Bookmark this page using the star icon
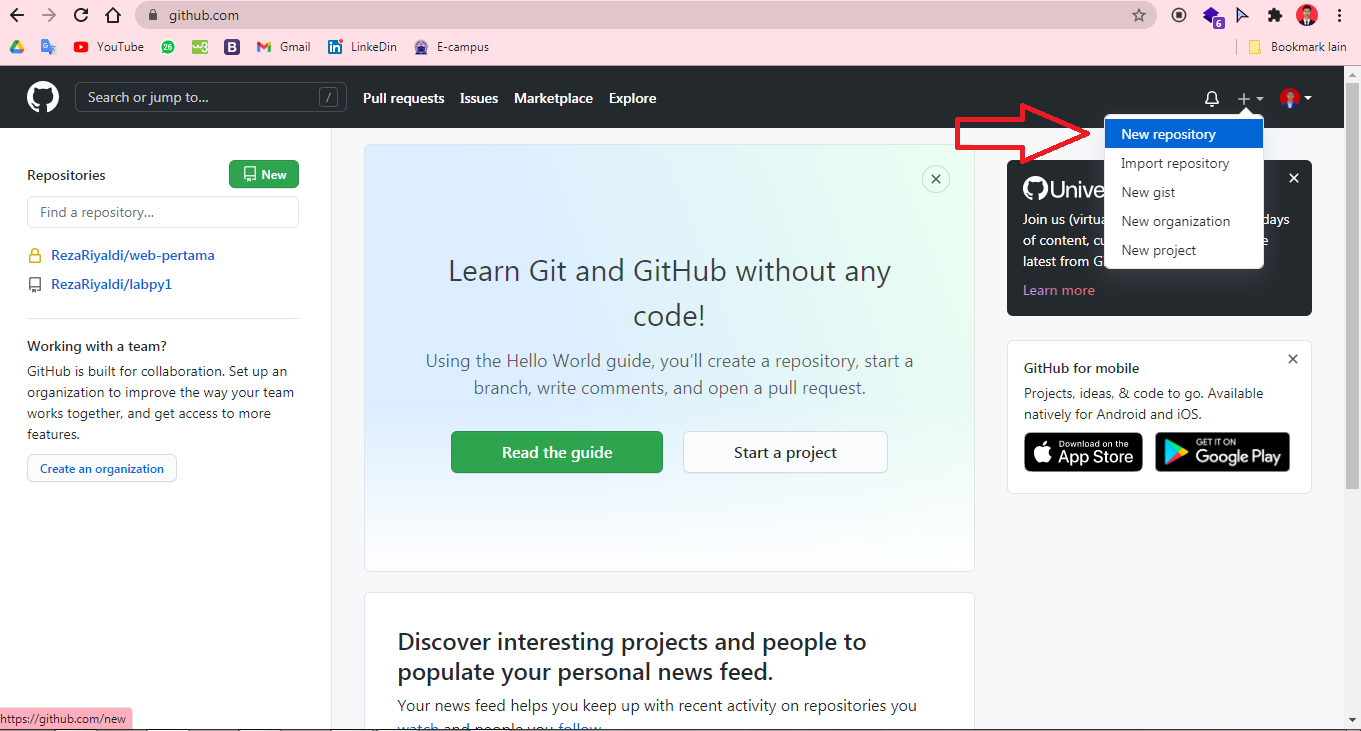The image size is (1361, 731). (x=1139, y=15)
